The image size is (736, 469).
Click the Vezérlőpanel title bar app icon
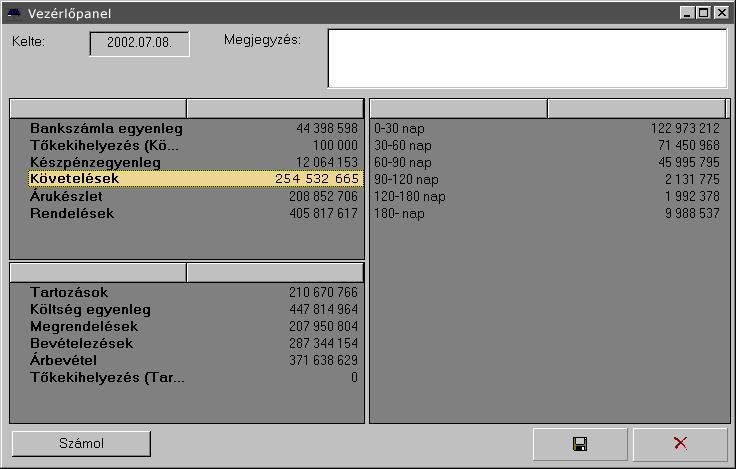(14, 14)
